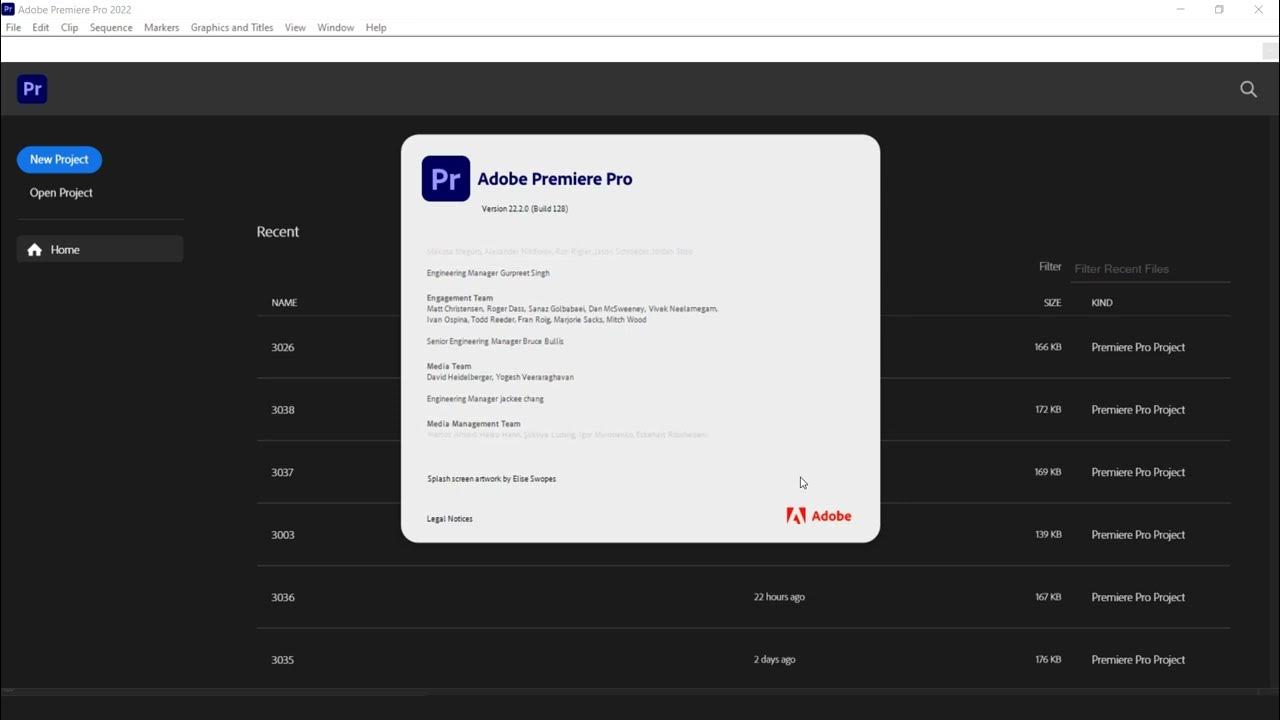Screen dimensions: 1280x720
Task: Open recent project 3026
Action: click(x=283, y=347)
